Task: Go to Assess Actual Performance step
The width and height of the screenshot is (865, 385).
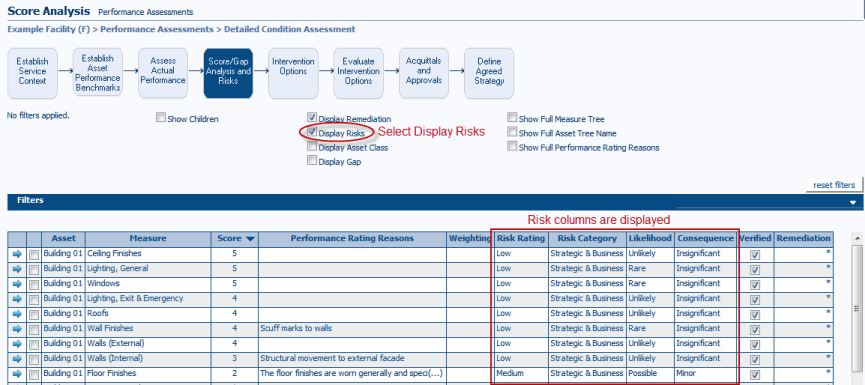Action: coord(163,73)
